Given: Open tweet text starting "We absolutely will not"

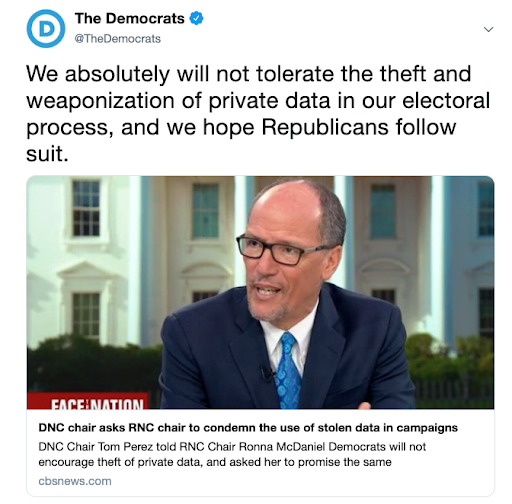Looking at the screenshot, I should pyautogui.click(x=258, y=113).
